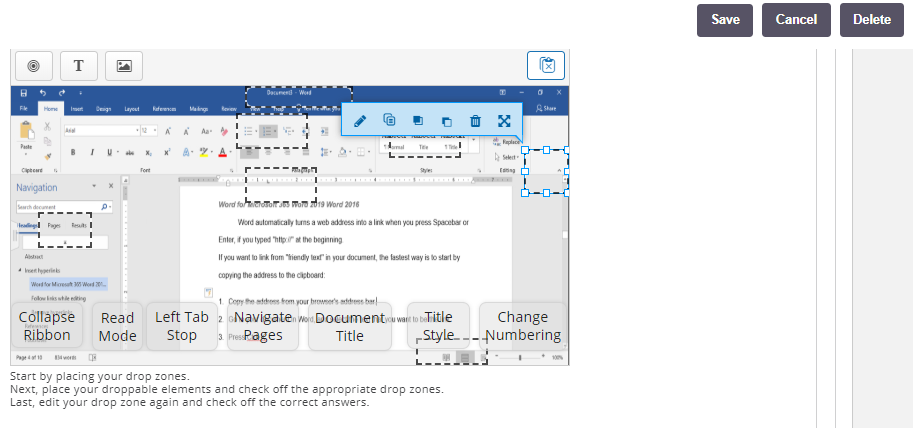913x428 pixels.
Task: Open the Arial font name dropdown
Action: coord(137,131)
